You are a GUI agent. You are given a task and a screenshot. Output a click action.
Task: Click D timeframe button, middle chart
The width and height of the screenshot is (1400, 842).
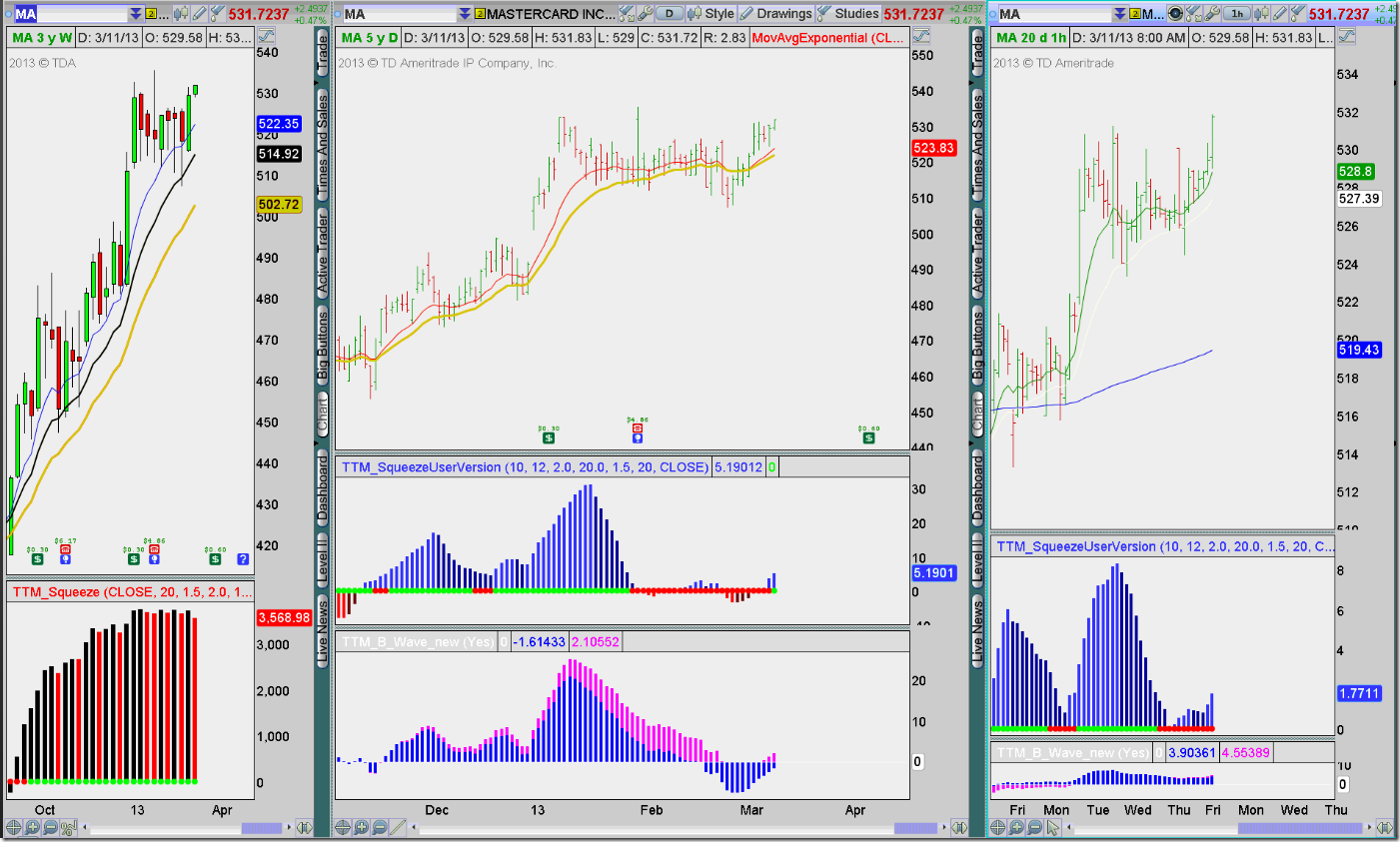[670, 14]
